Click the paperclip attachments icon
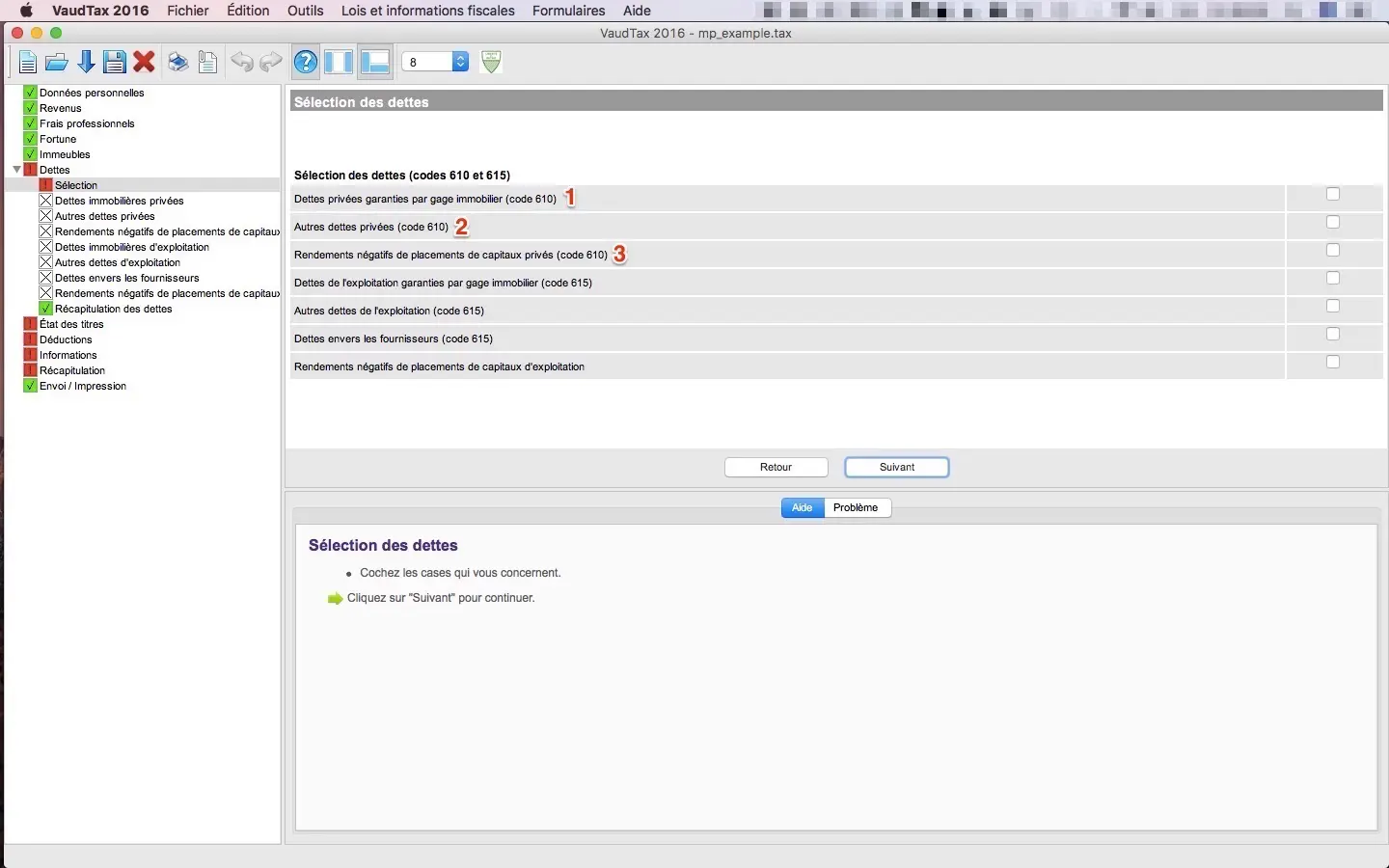 207,63
